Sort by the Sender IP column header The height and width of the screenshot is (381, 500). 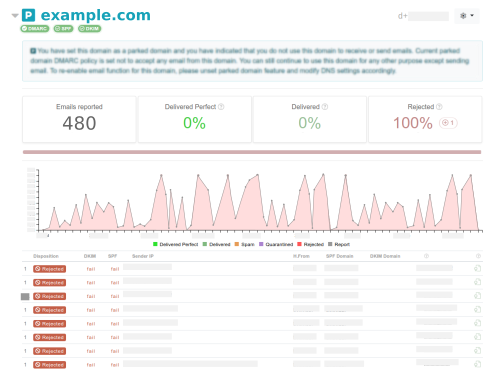(x=143, y=256)
